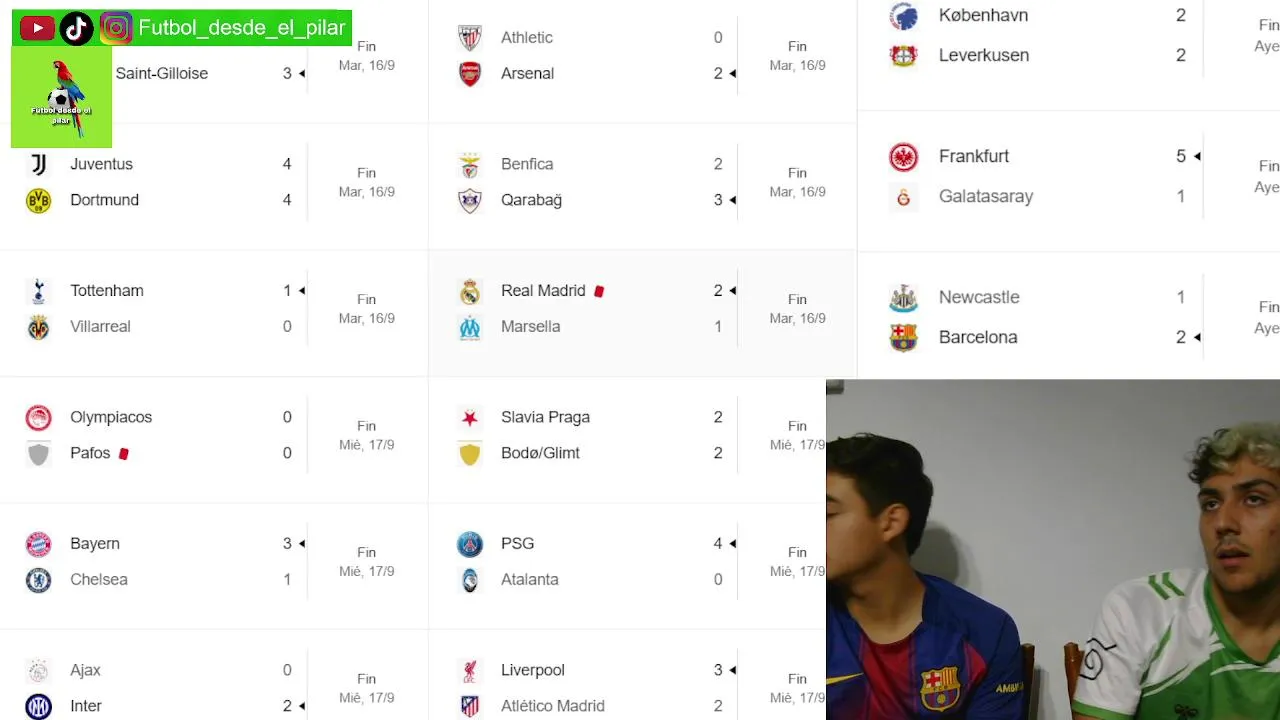
Task: Click the Inter club crest
Action: click(x=38, y=706)
